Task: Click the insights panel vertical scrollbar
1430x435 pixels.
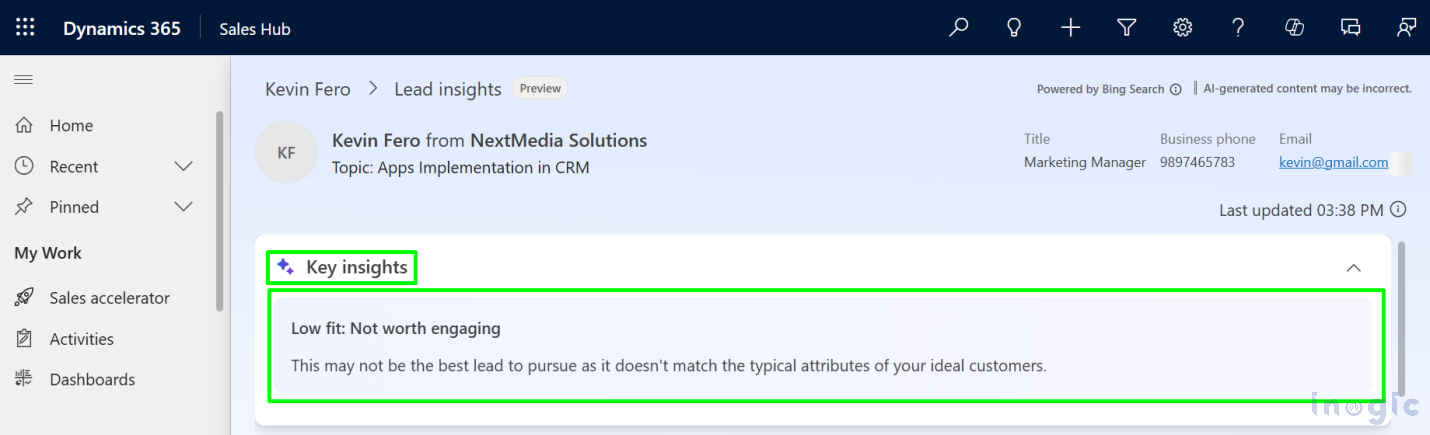Action: (x=1403, y=317)
